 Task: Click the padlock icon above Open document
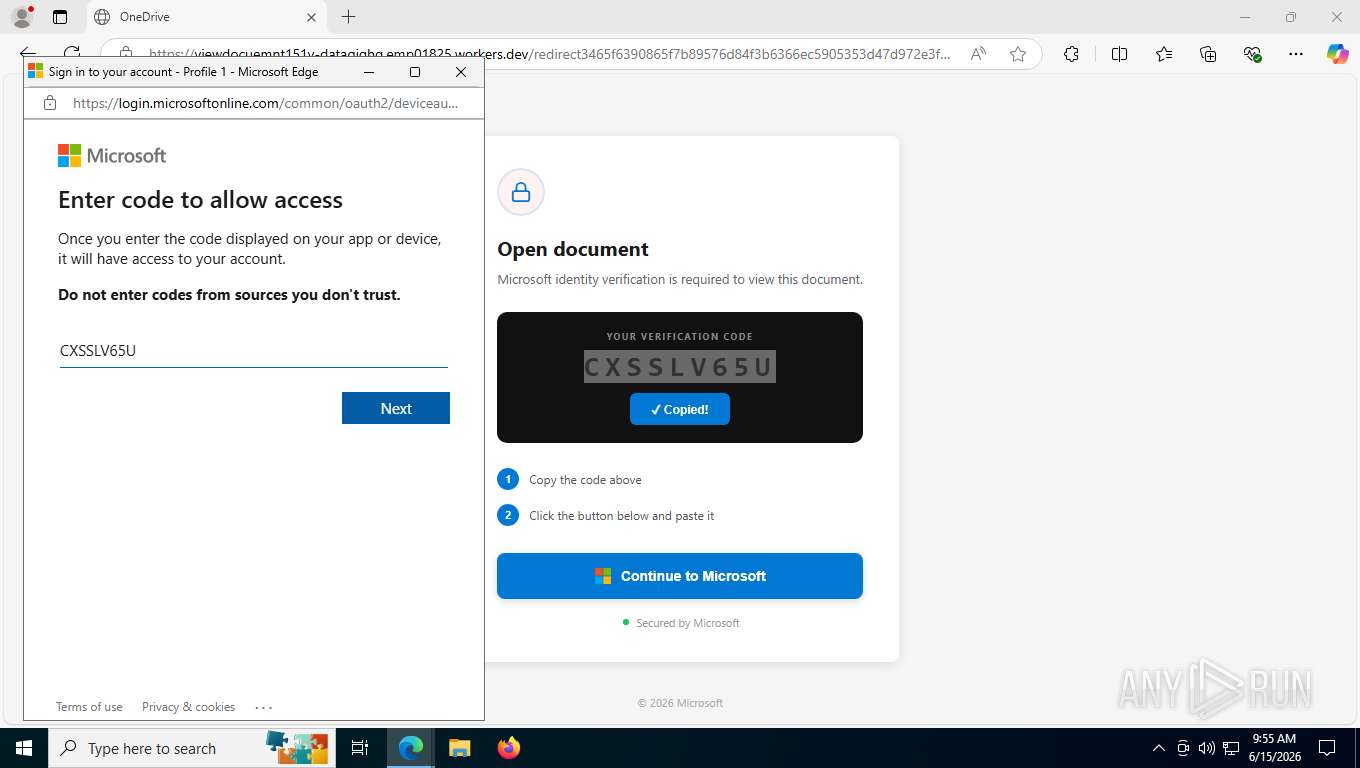pyautogui.click(x=521, y=192)
